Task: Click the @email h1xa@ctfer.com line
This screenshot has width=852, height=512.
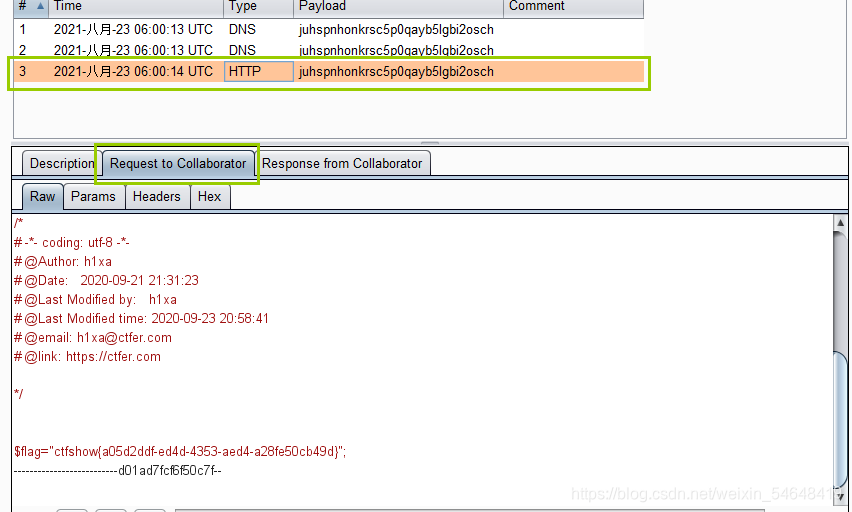Action: pos(93,338)
